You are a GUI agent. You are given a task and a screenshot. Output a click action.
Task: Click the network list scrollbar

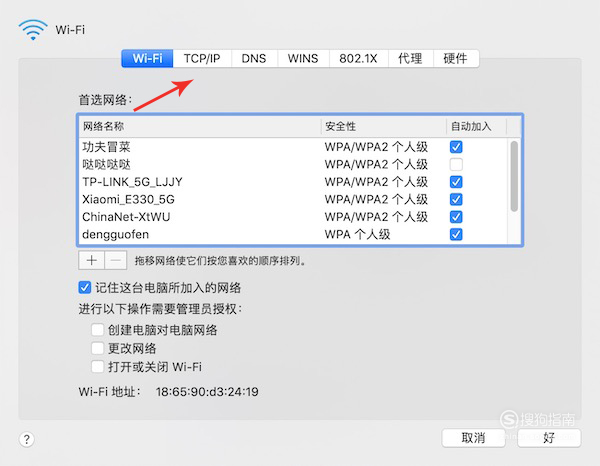[x=514, y=176]
